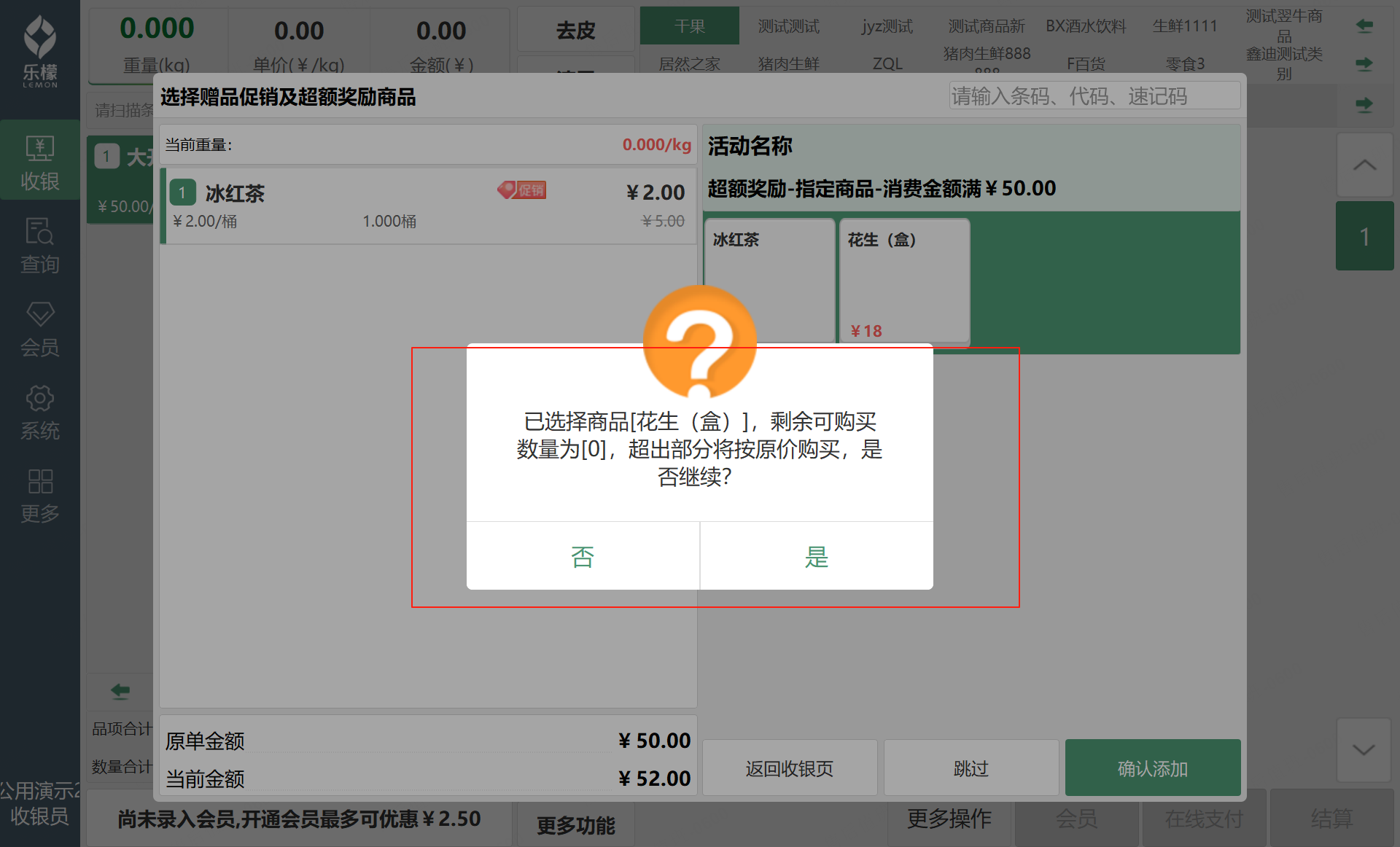Click the 跳过 skip button
Viewport: 1400px width, 847px height.
(x=971, y=768)
